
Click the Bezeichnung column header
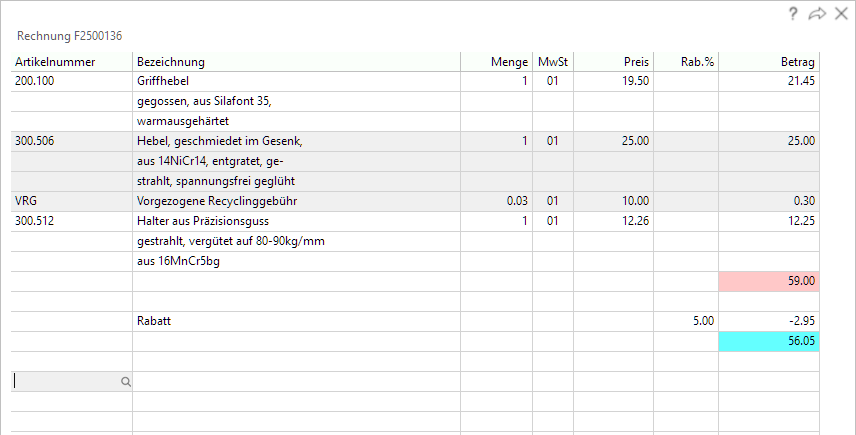point(171,62)
